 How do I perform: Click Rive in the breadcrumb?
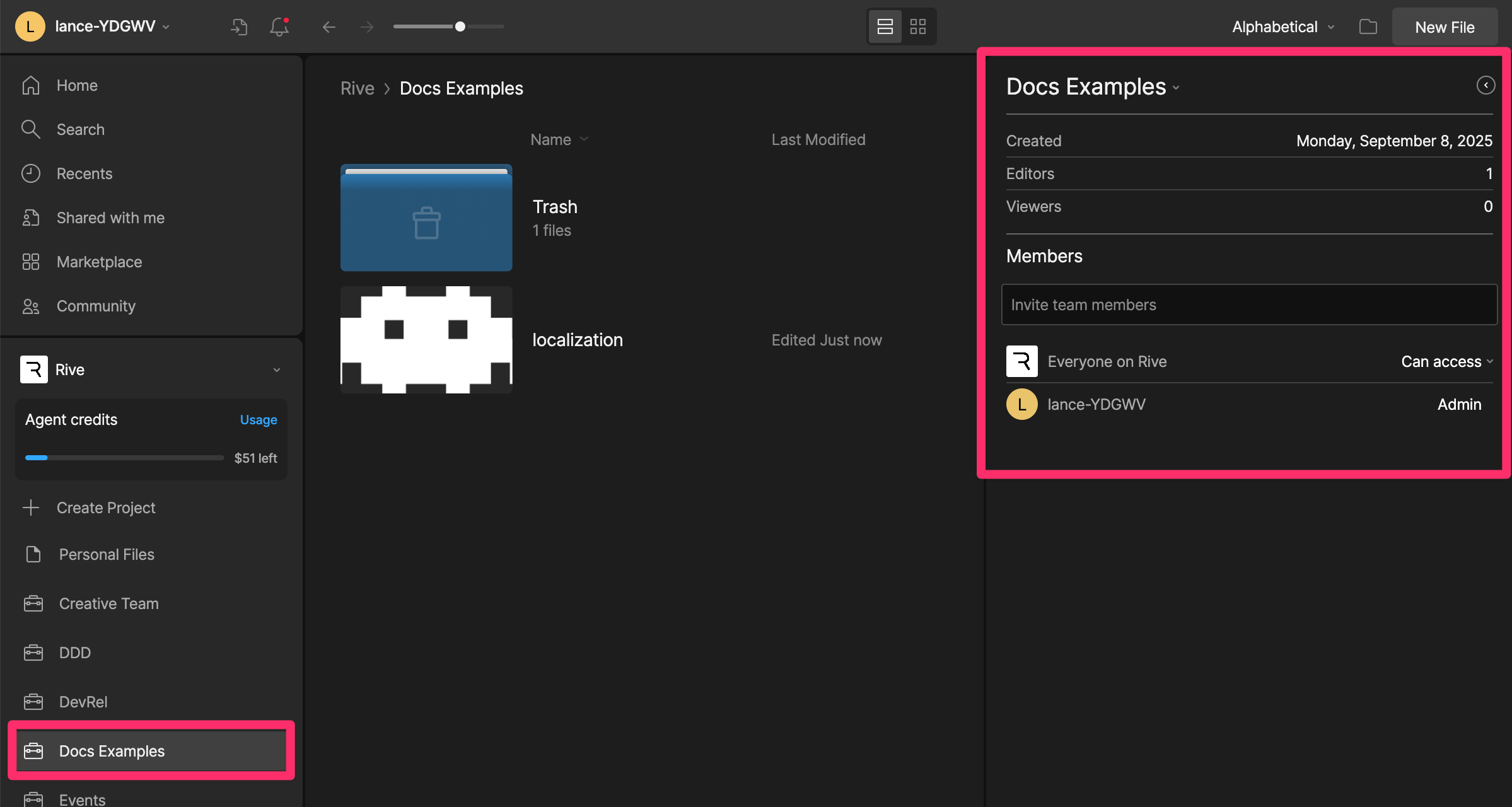(x=357, y=88)
